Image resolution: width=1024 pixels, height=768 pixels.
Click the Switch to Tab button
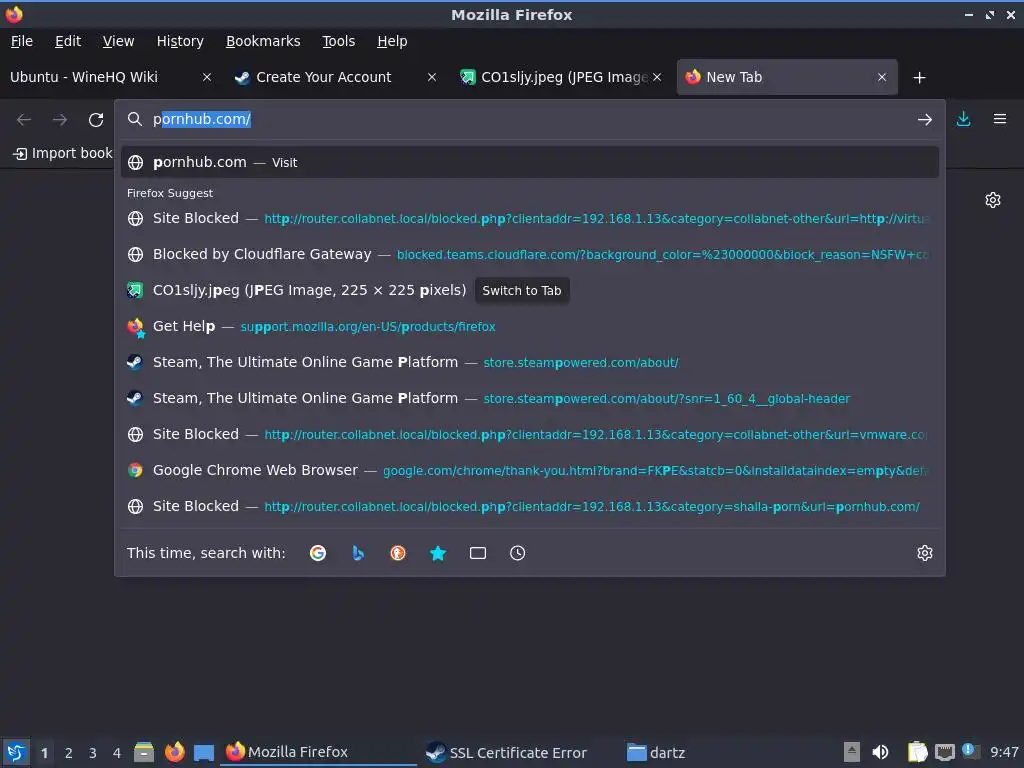tap(522, 291)
